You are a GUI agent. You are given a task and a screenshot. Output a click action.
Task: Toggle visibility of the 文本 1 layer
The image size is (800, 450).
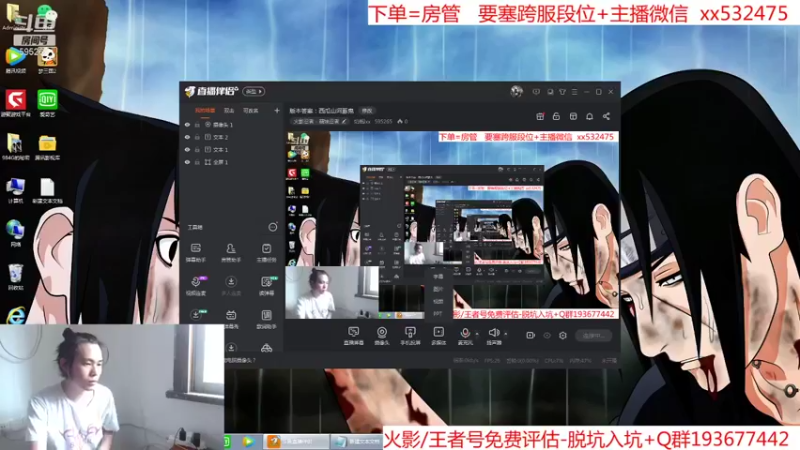pyautogui.click(x=187, y=149)
